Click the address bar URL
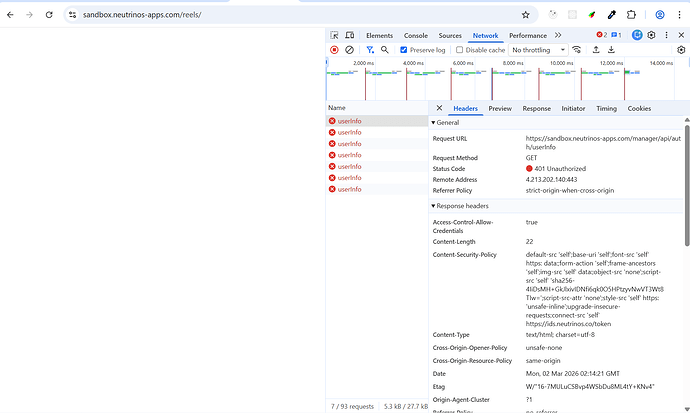 click(x=142, y=15)
